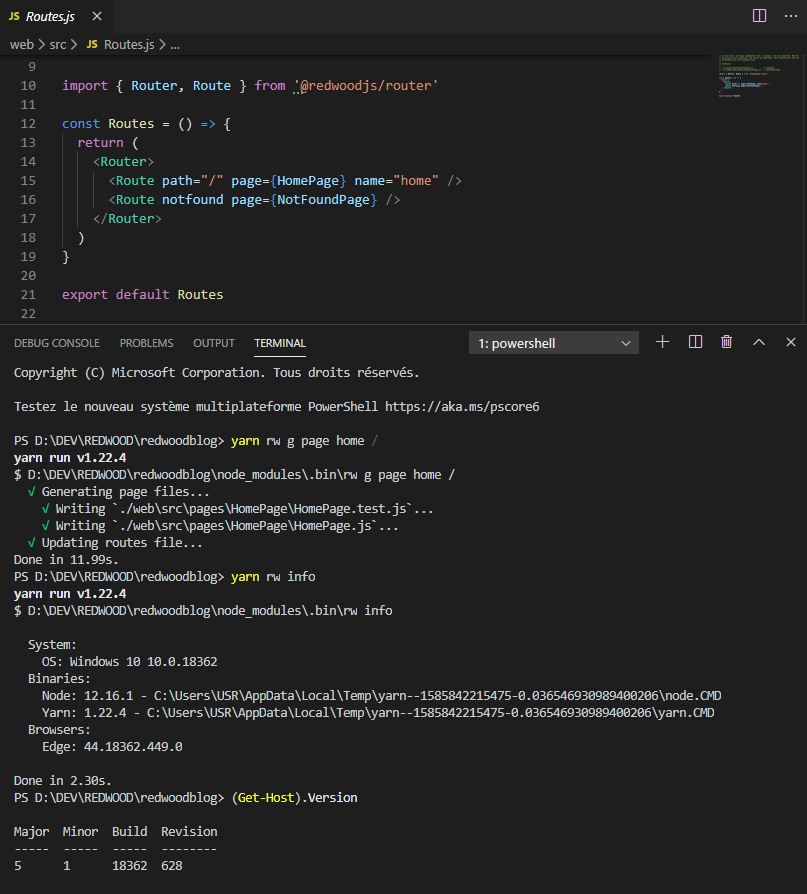The height and width of the screenshot is (894, 807).
Task: Open the '1: powershell' terminal dropdown
Action: 552,341
